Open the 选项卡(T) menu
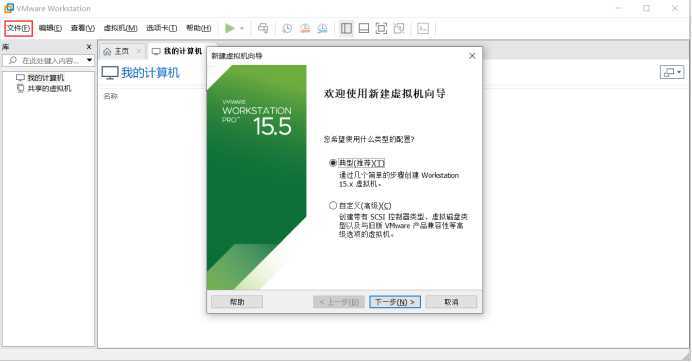The image size is (692, 362). point(162,28)
